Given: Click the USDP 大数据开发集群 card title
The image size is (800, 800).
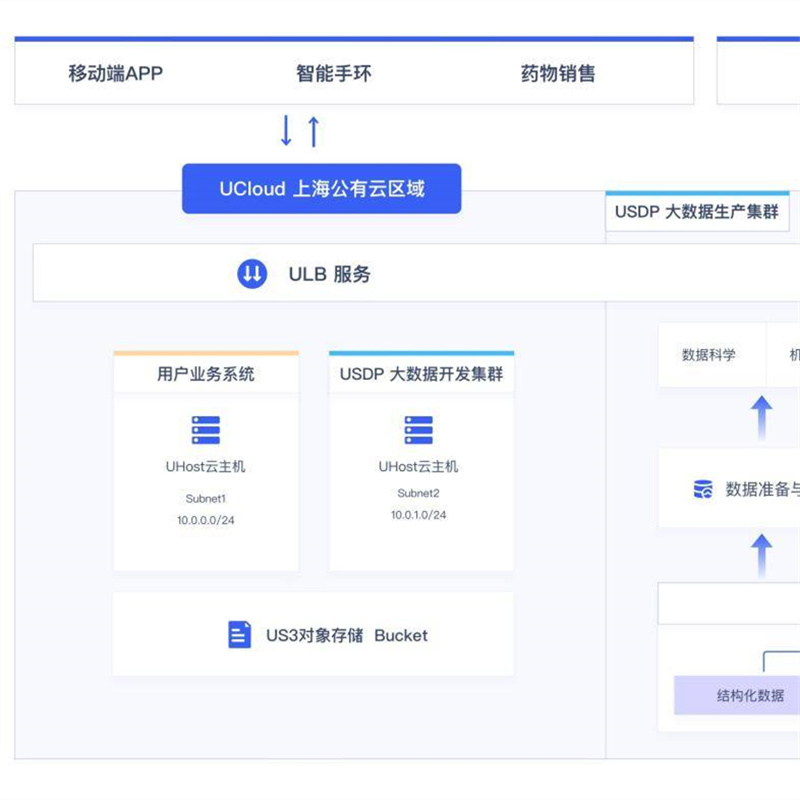Looking at the screenshot, I should [421, 374].
